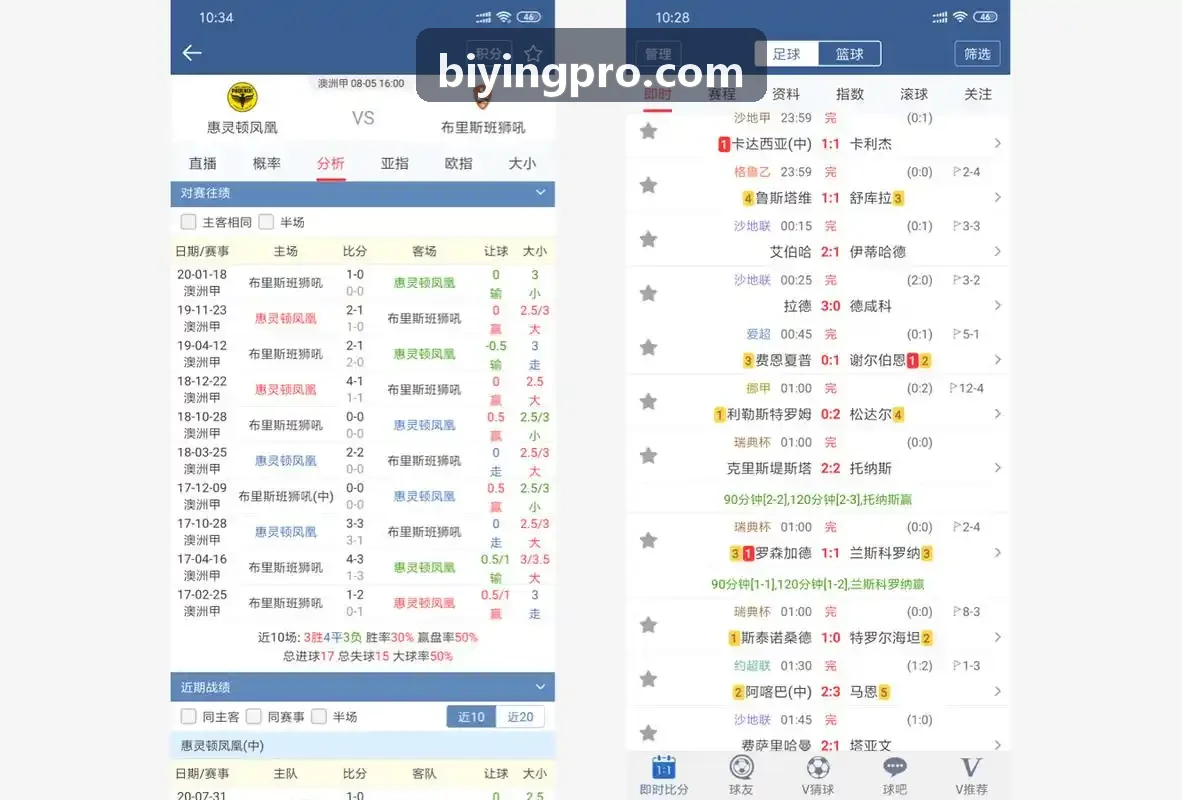Image resolution: width=1182 pixels, height=800 pixels.
Task: Favorite the 费恩夏普 vs 谢尔伯恩 match star
Action: point(648,348)
